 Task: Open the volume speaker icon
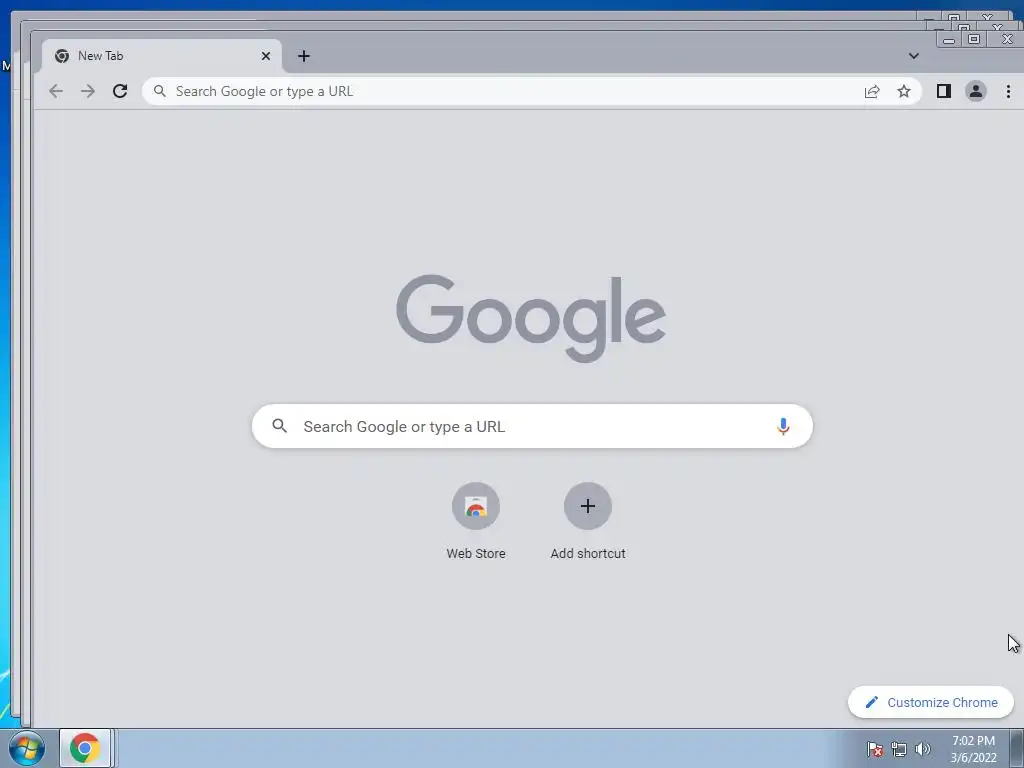(x=923, y=749)
